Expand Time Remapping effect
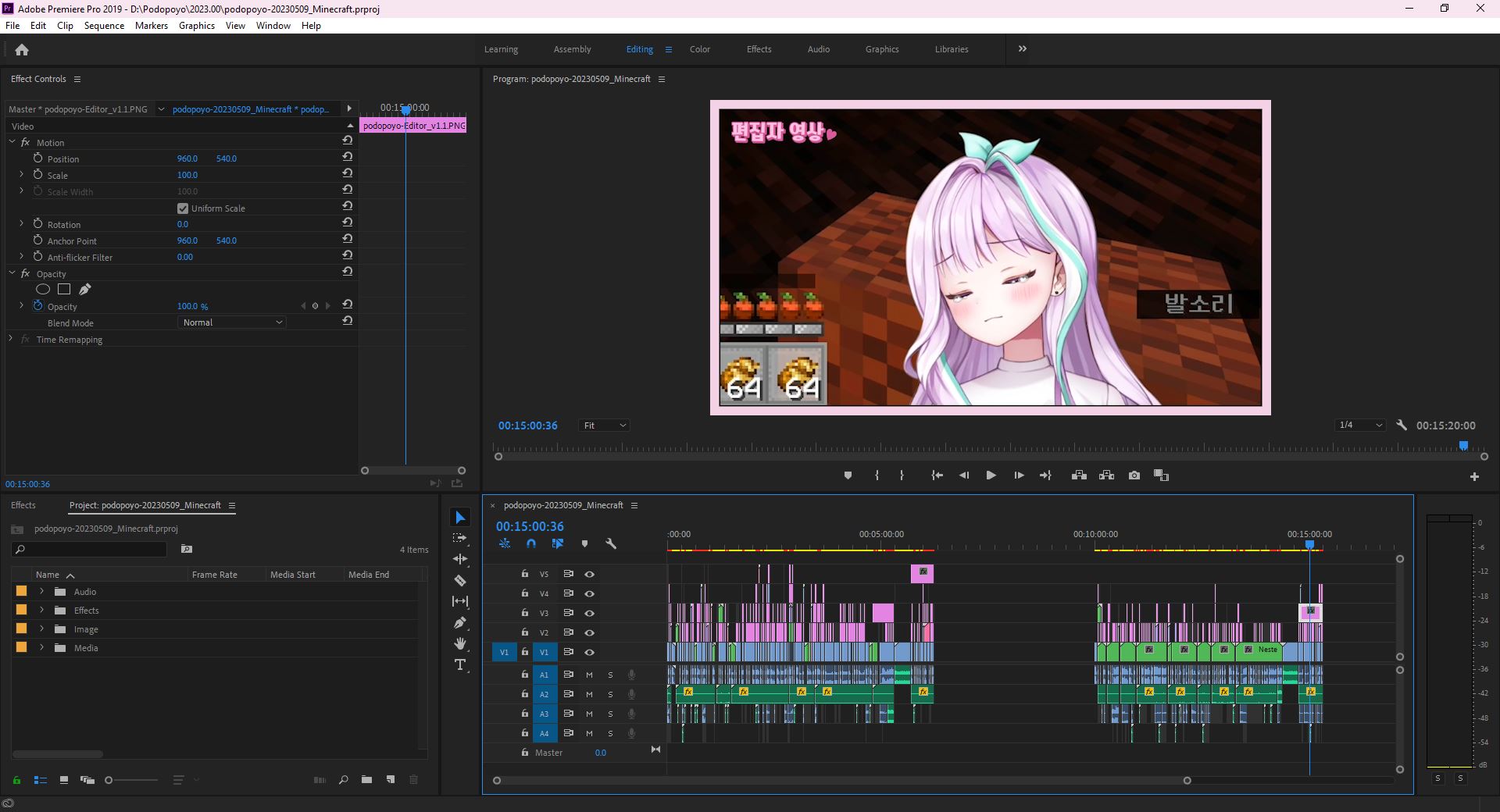This screenshot has width=1500, height=812. click(11, 339)
